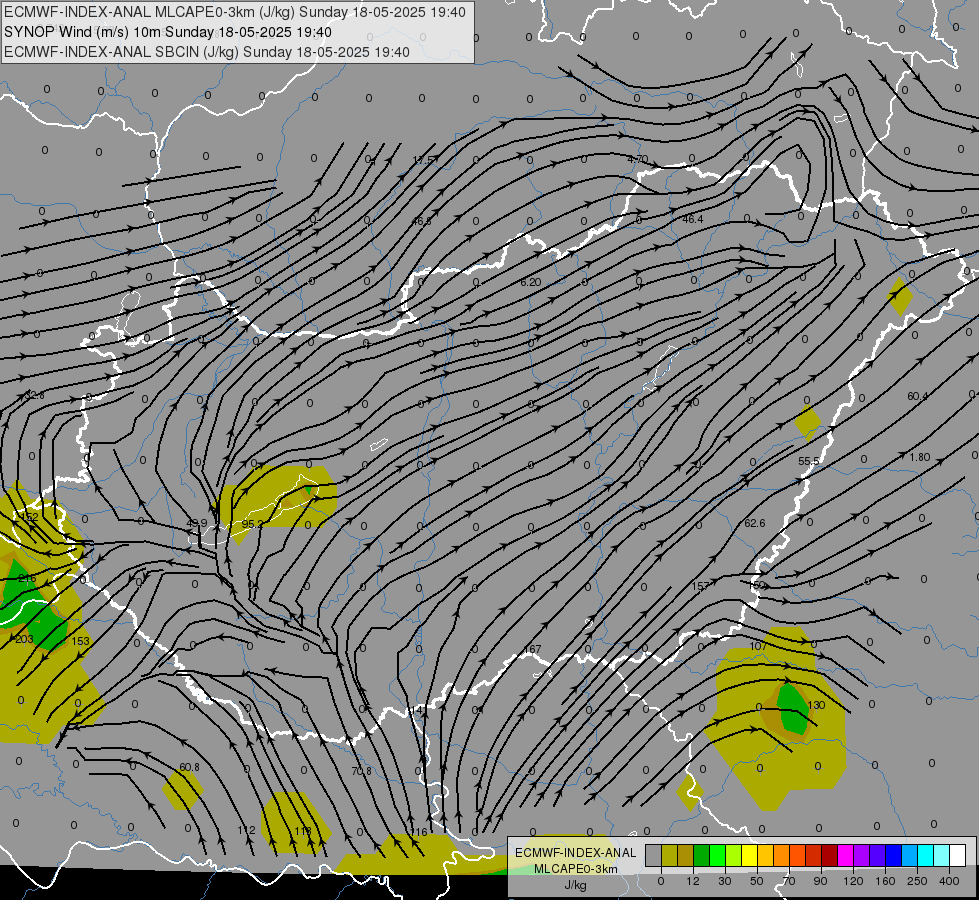Click the '250' tick label on legend
This screenshot has height=900, width=979.
point(917,881)
